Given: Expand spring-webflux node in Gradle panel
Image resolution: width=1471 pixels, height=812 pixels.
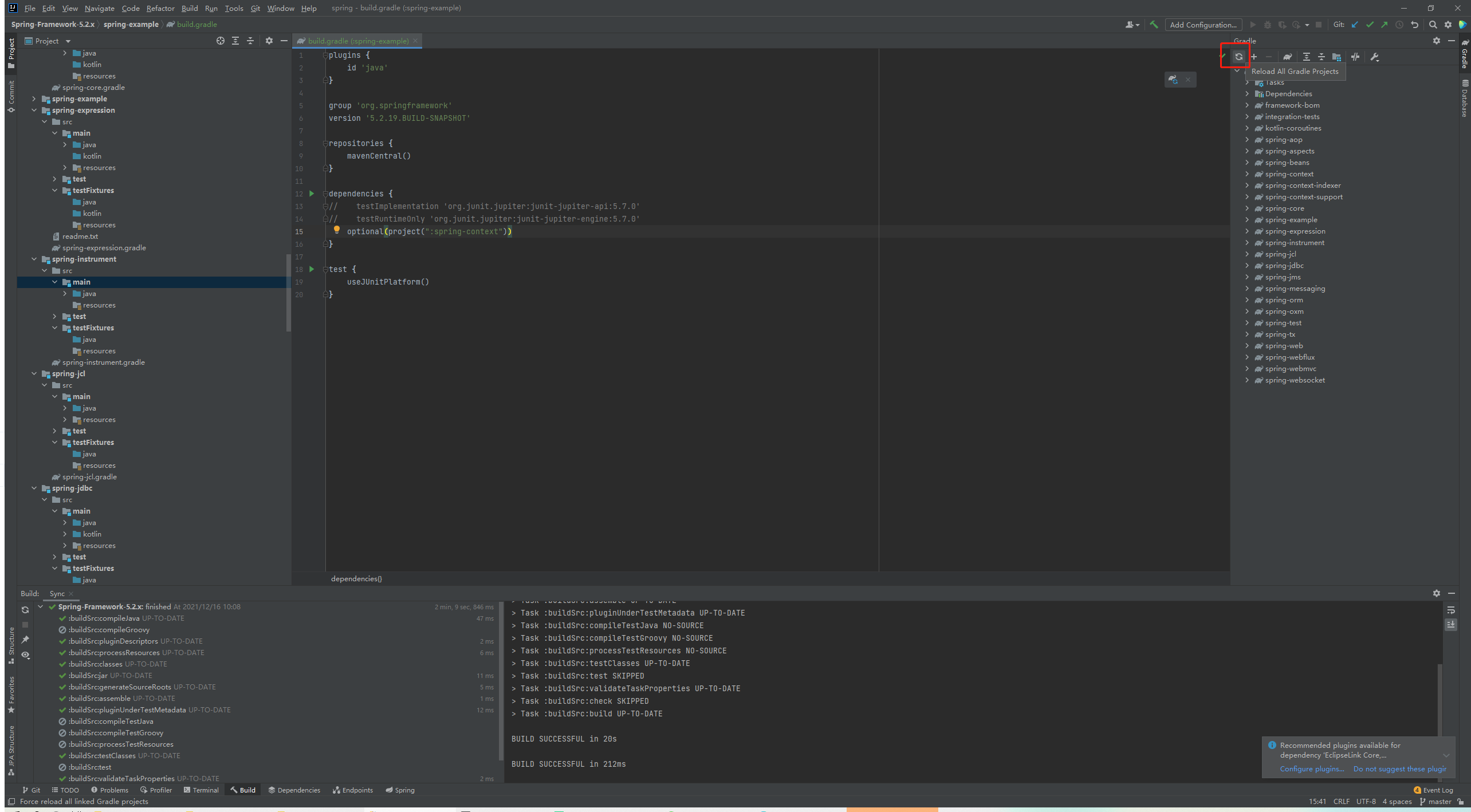Looking at the screenshot, I should click(1247, 357).
